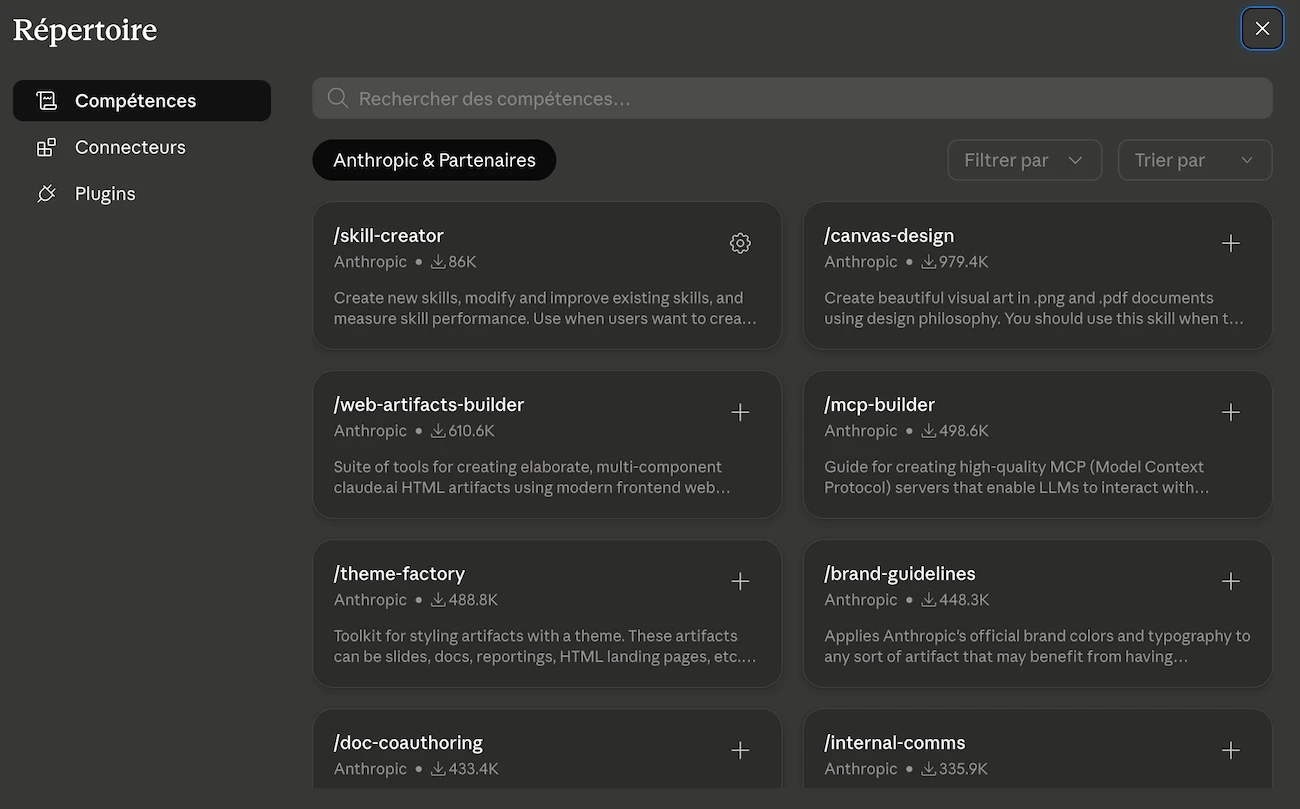Viewport: 1300px width, 809px height.
Task: Click 610.6K download count
Action: pyautogui.click(x=472, y=431)
